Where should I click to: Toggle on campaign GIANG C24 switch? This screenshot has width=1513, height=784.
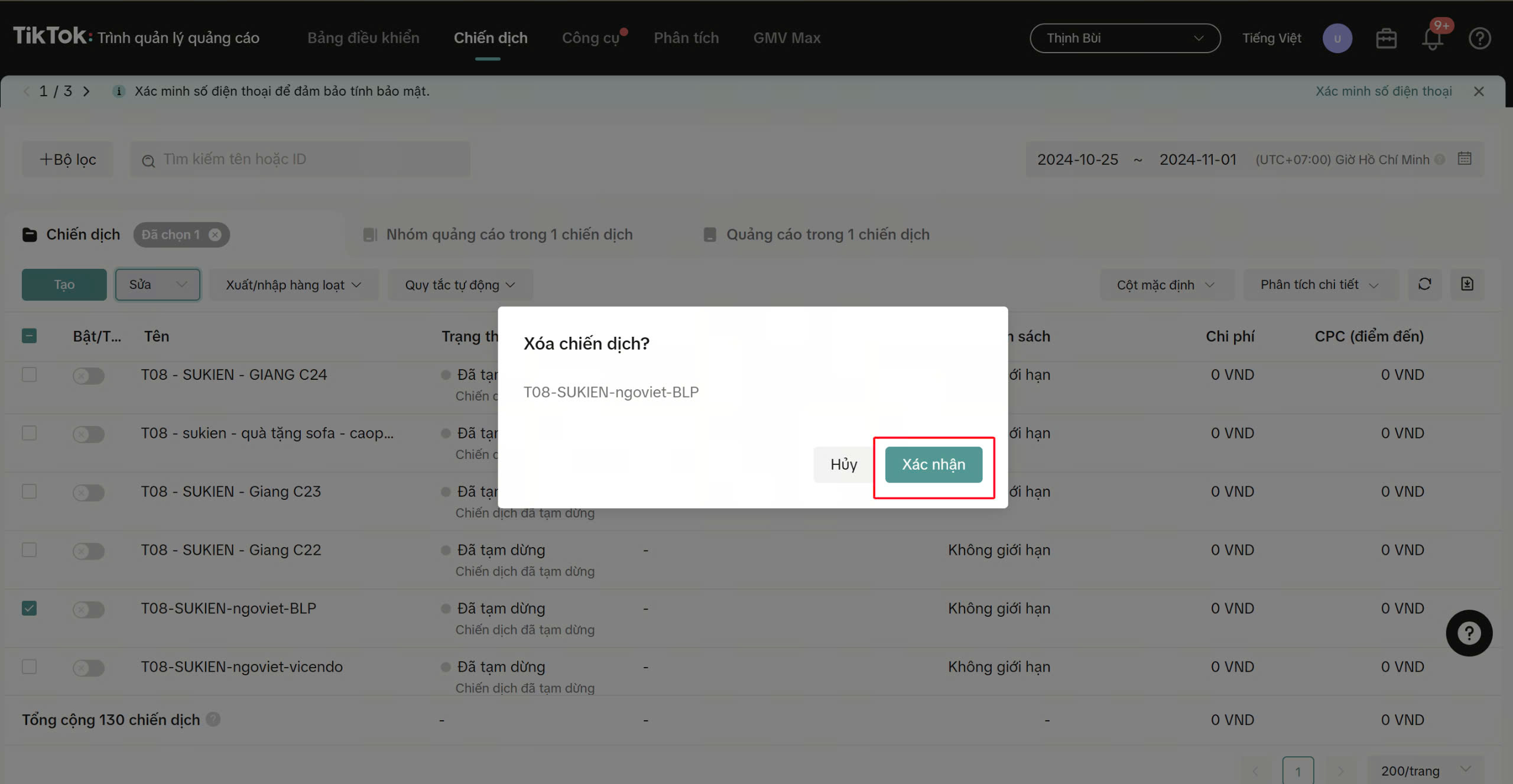[x=89, y=376]
